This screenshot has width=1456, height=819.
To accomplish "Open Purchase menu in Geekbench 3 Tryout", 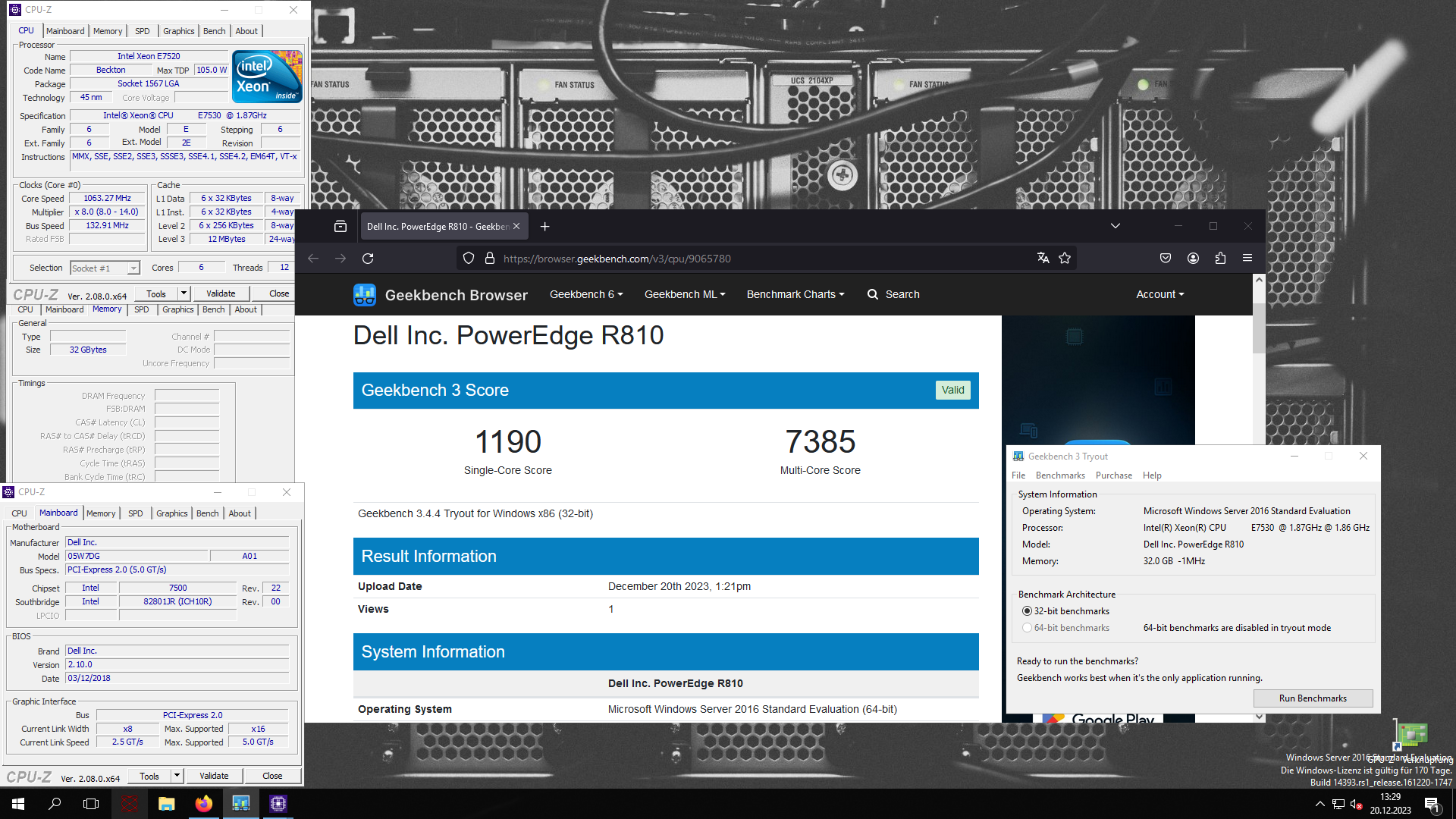I will tap(1113, 475).
